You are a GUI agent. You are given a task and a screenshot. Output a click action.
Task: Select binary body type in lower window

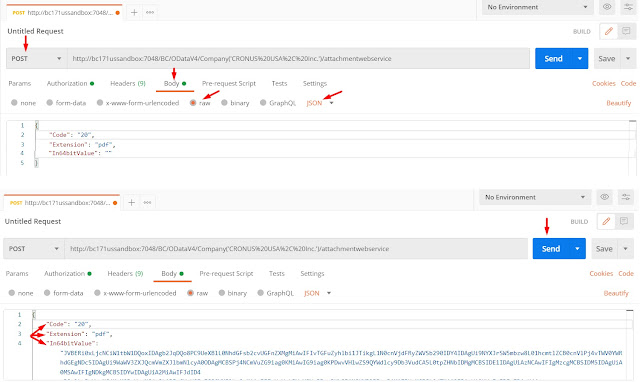tap(222, 293)
